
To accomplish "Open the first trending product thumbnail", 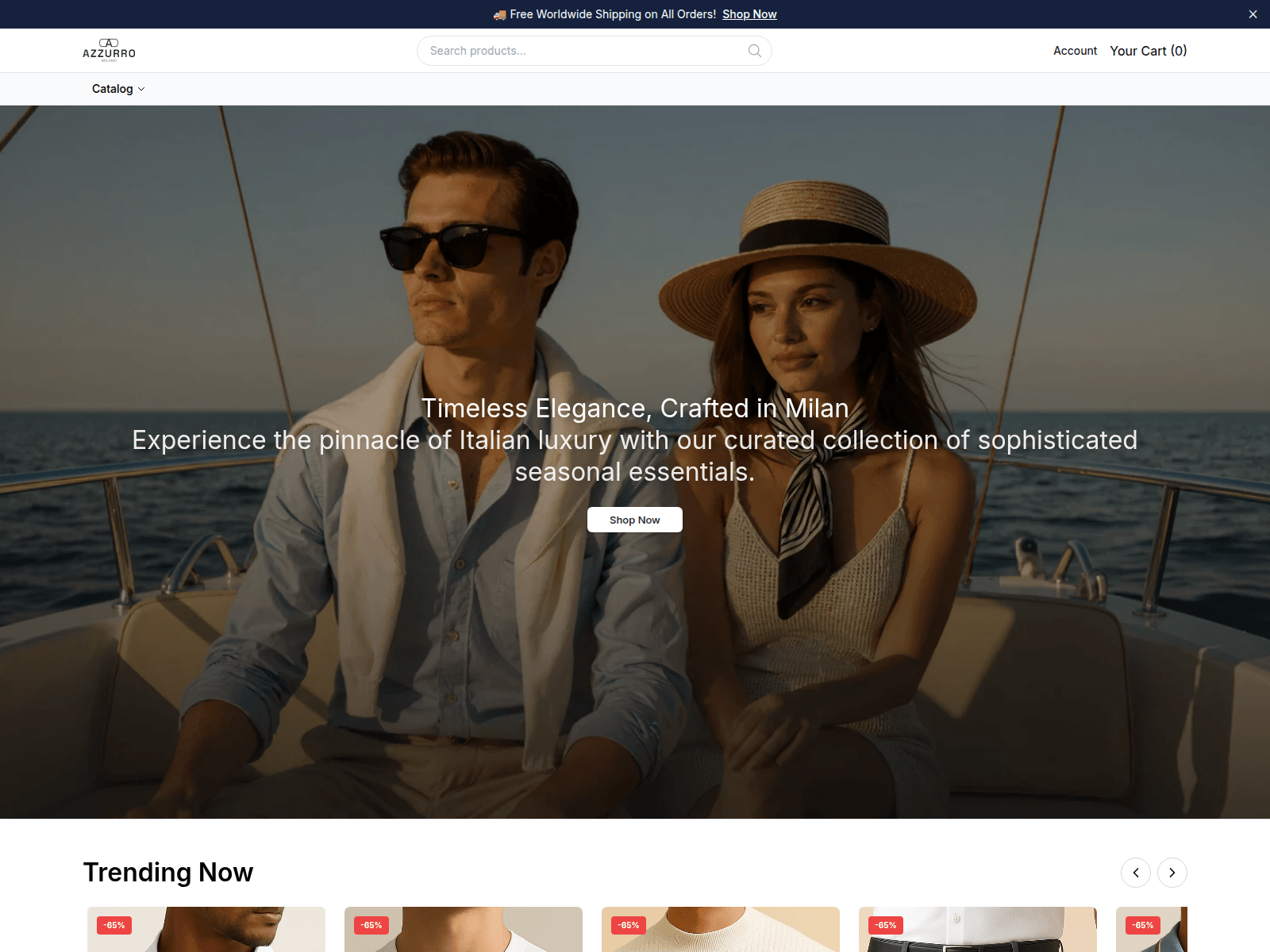I will coord(206,930).
